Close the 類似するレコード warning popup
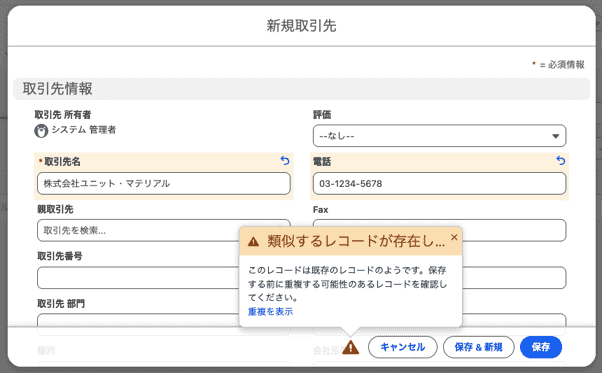 454,238
